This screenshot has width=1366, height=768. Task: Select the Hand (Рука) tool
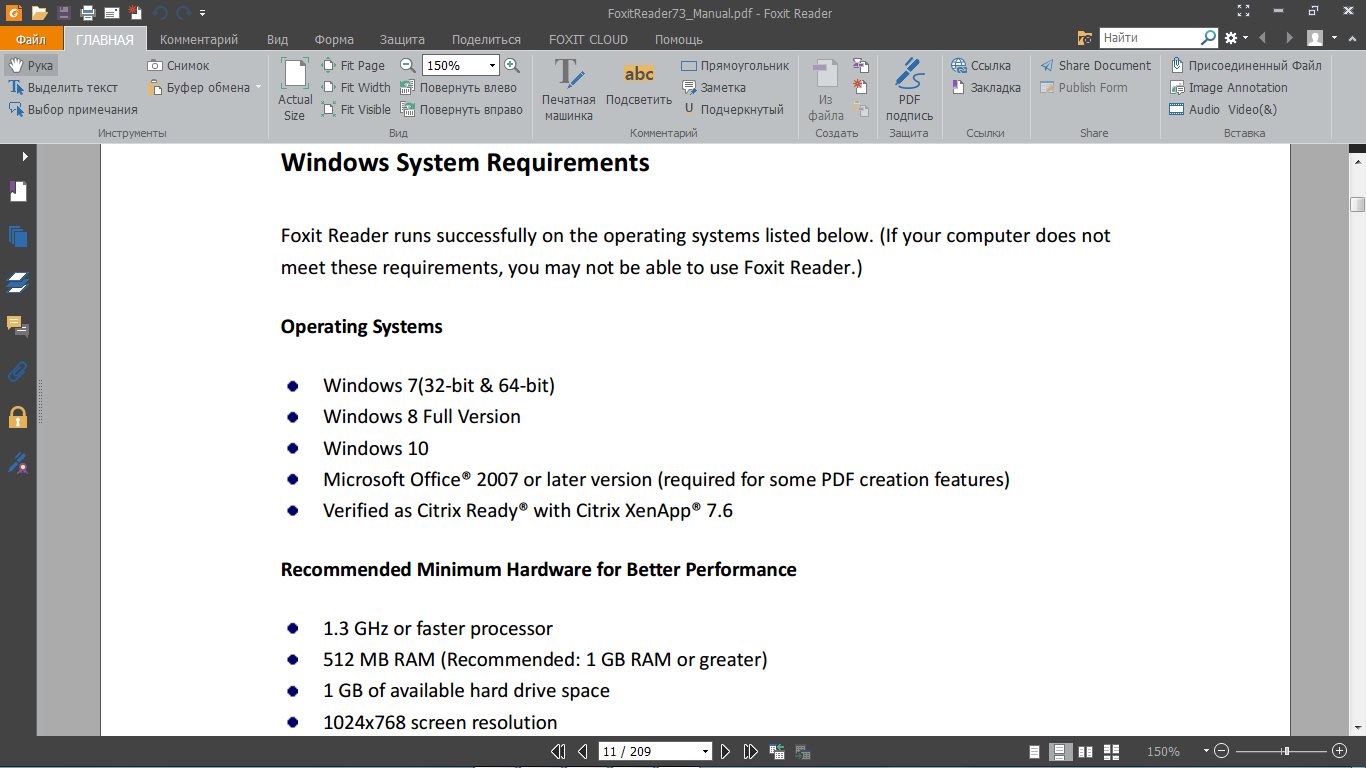coord(31,65)
